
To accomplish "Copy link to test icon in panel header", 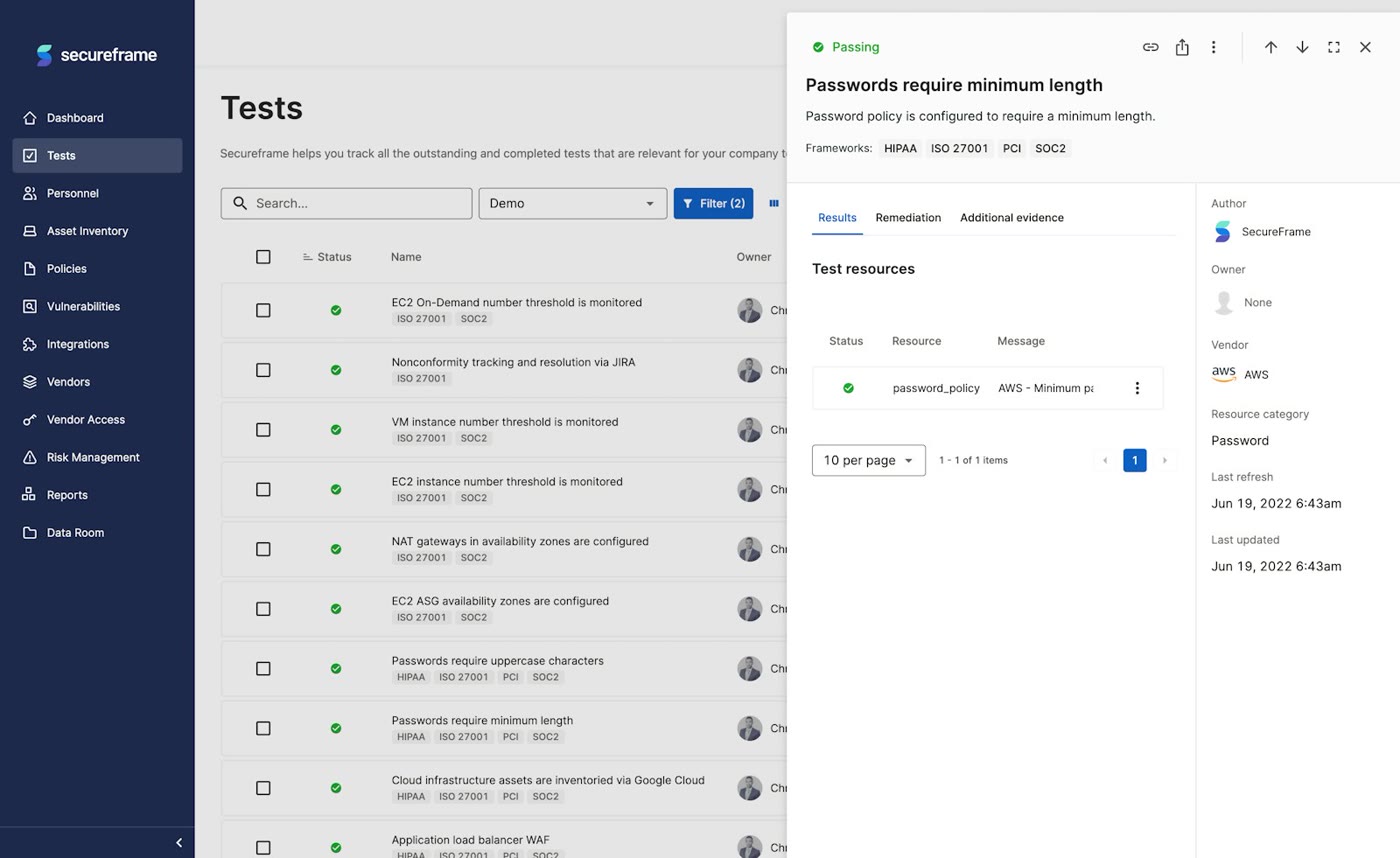I will (1150, 47).
